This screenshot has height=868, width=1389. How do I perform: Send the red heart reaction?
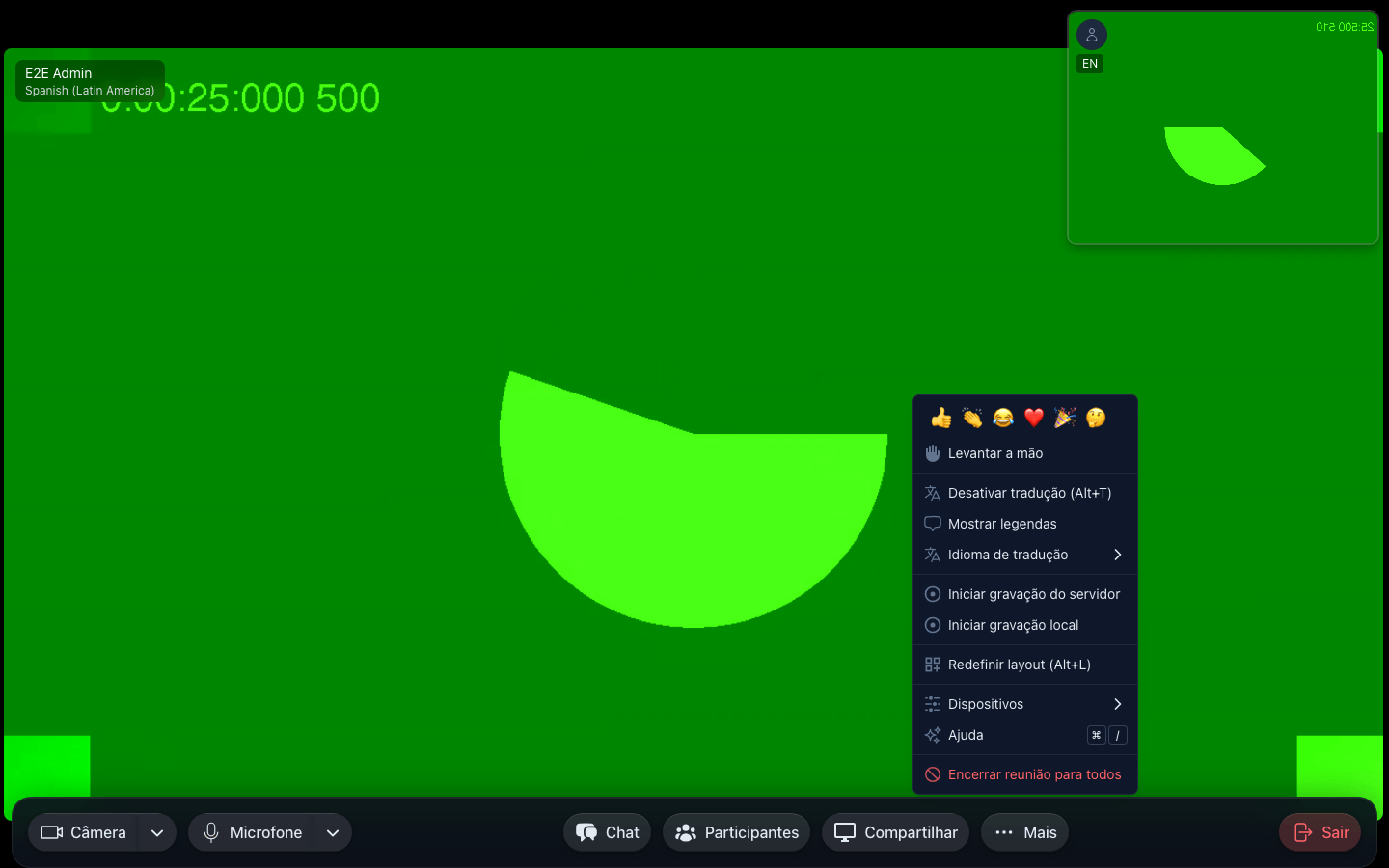1034,418
